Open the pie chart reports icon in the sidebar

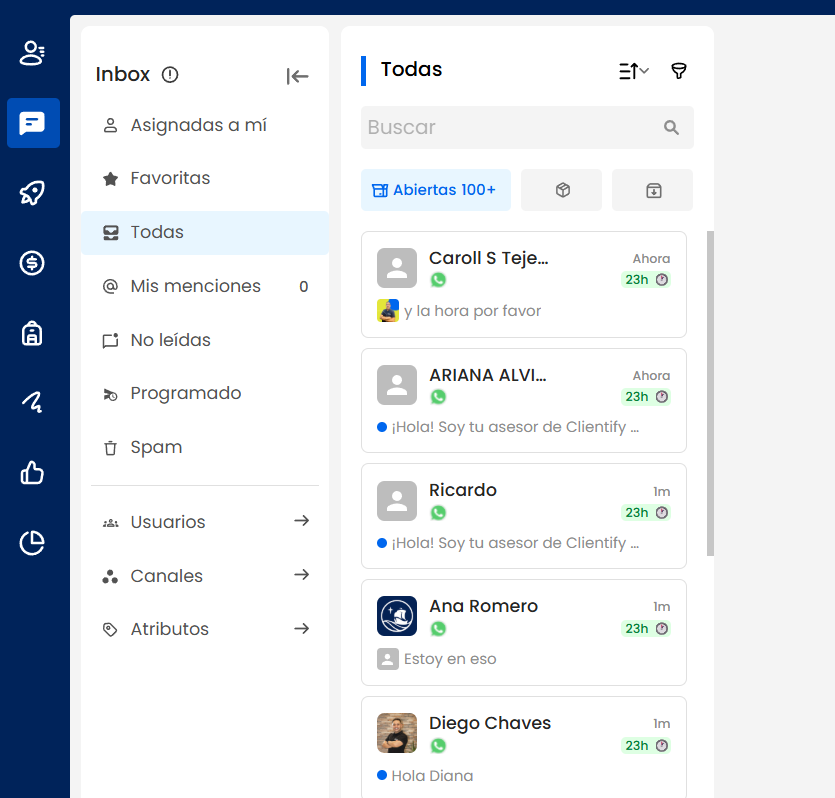32,542
